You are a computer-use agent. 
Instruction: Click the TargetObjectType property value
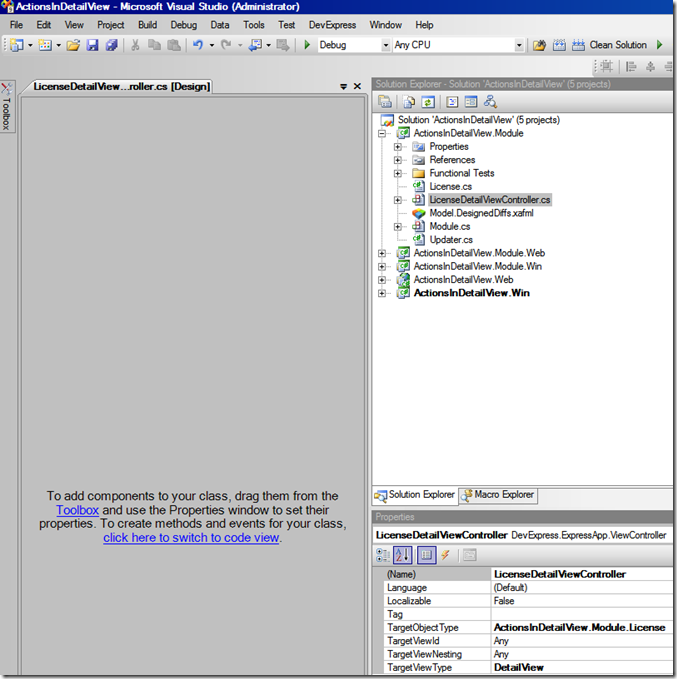tap(582, 628)
